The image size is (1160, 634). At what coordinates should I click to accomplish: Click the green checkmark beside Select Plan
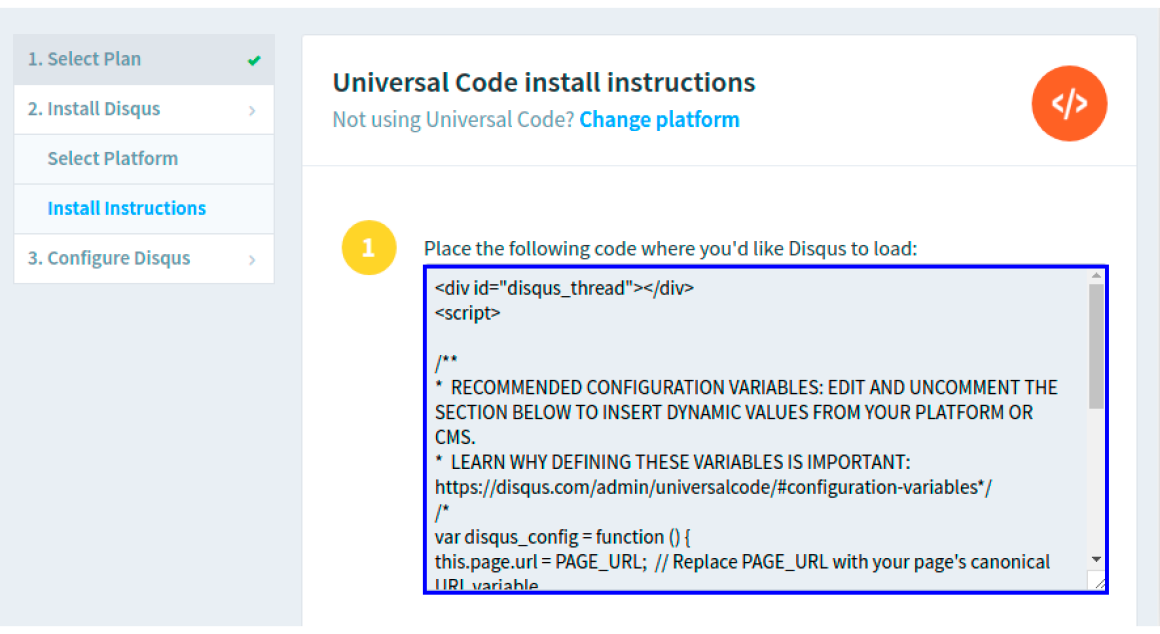[254, 61]
